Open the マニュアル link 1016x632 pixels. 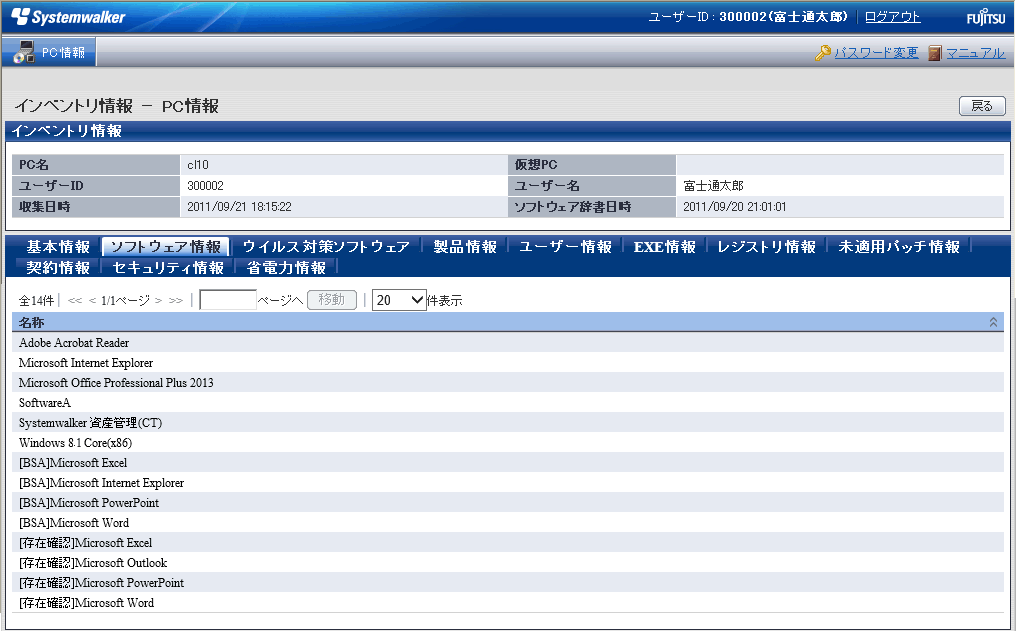point(975,53)
